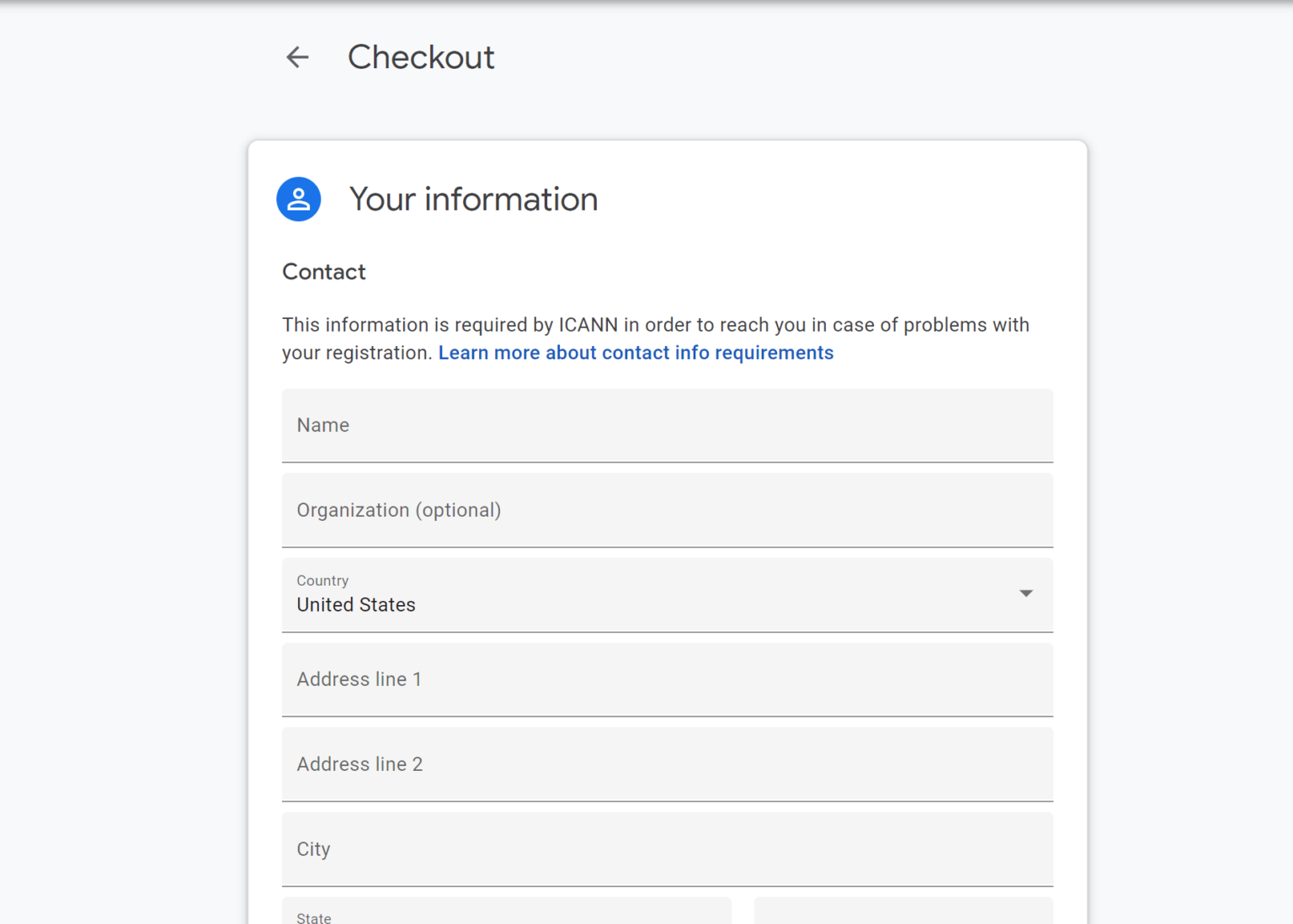
Task: Click the Address line 2 field
Action: [668, 764]
